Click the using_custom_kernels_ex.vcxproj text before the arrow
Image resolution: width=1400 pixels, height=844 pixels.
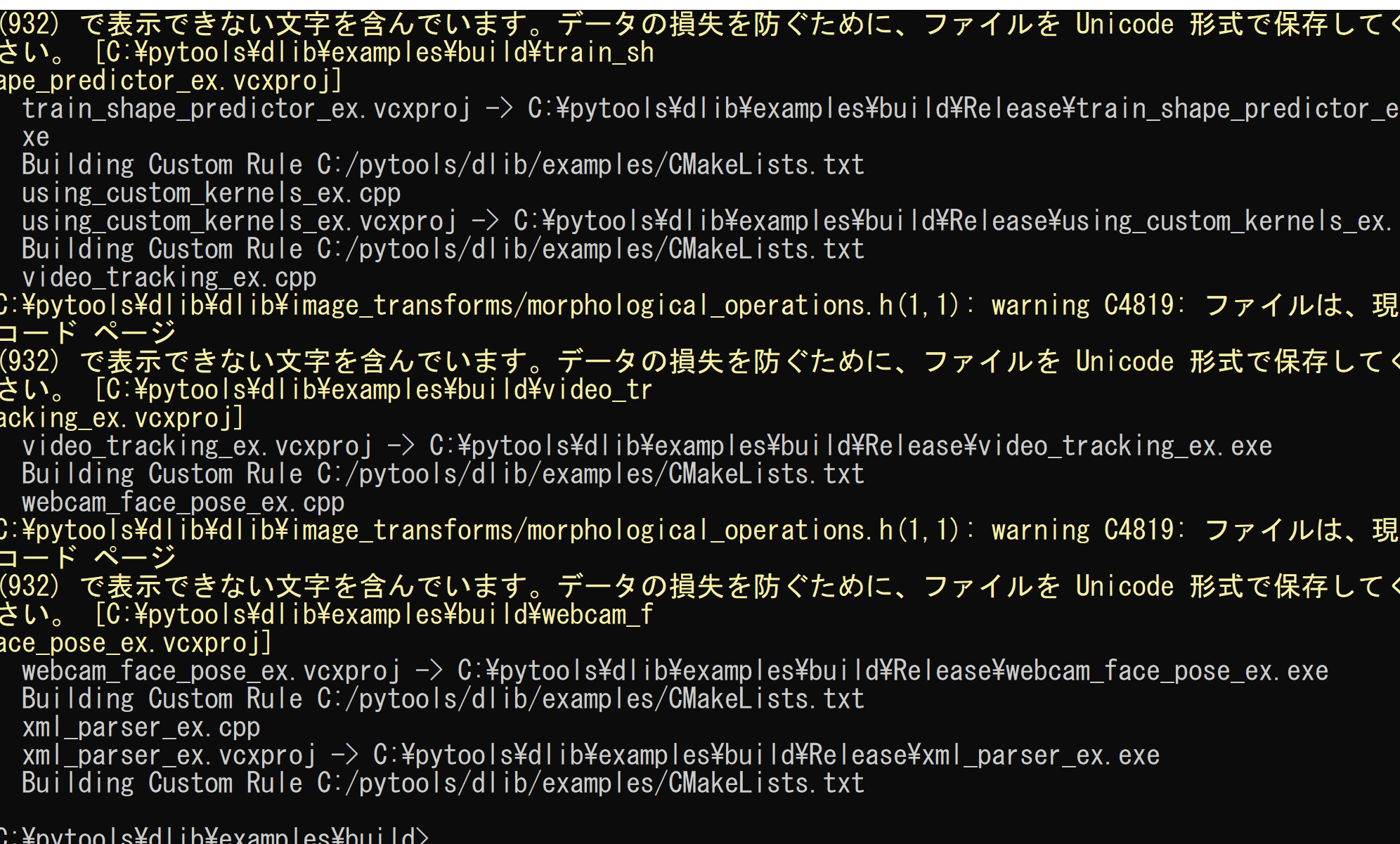(239, 221)
